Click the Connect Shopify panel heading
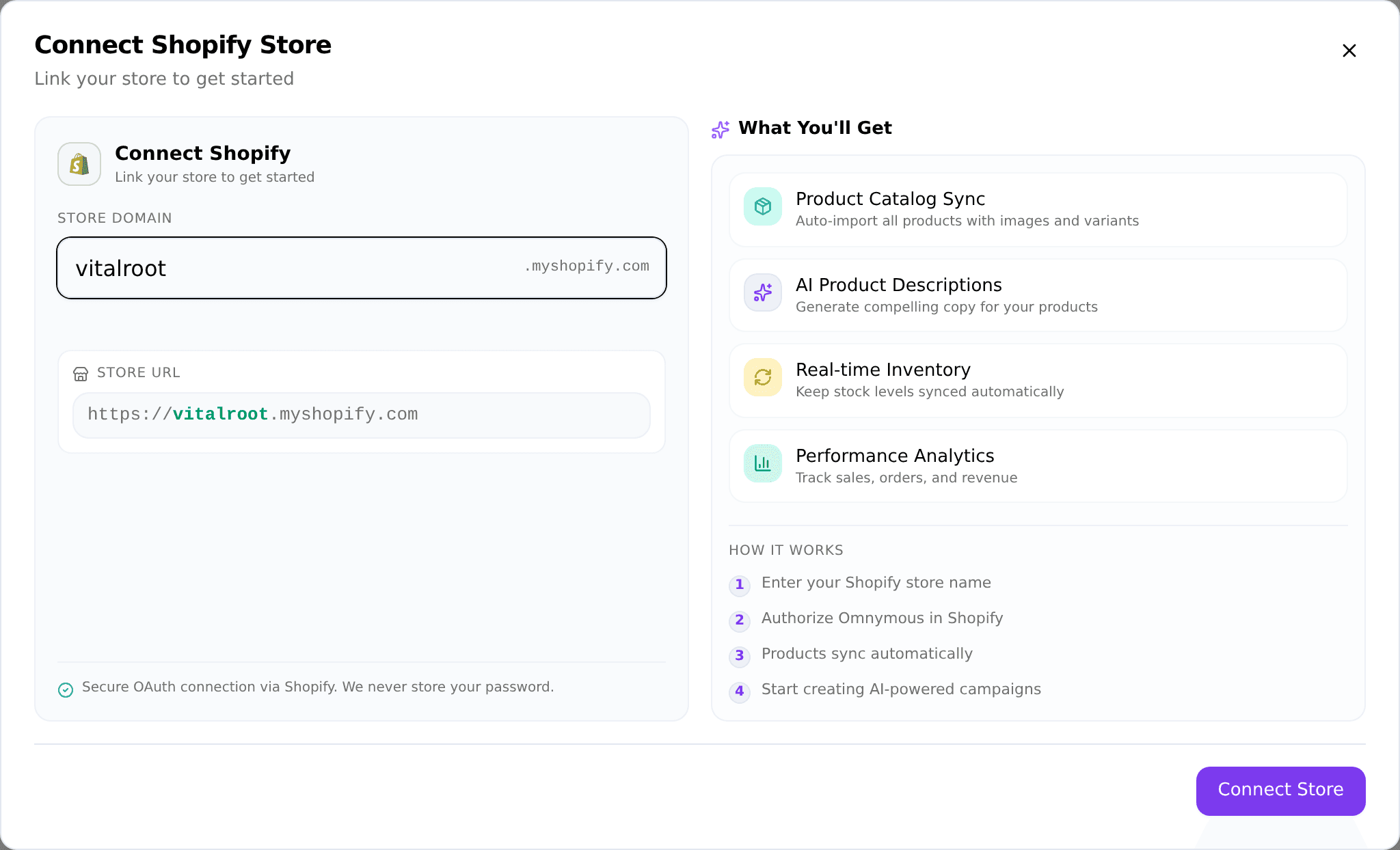Image resolution: width=1400 pixels, height=850 pixels. pos(202,153)
